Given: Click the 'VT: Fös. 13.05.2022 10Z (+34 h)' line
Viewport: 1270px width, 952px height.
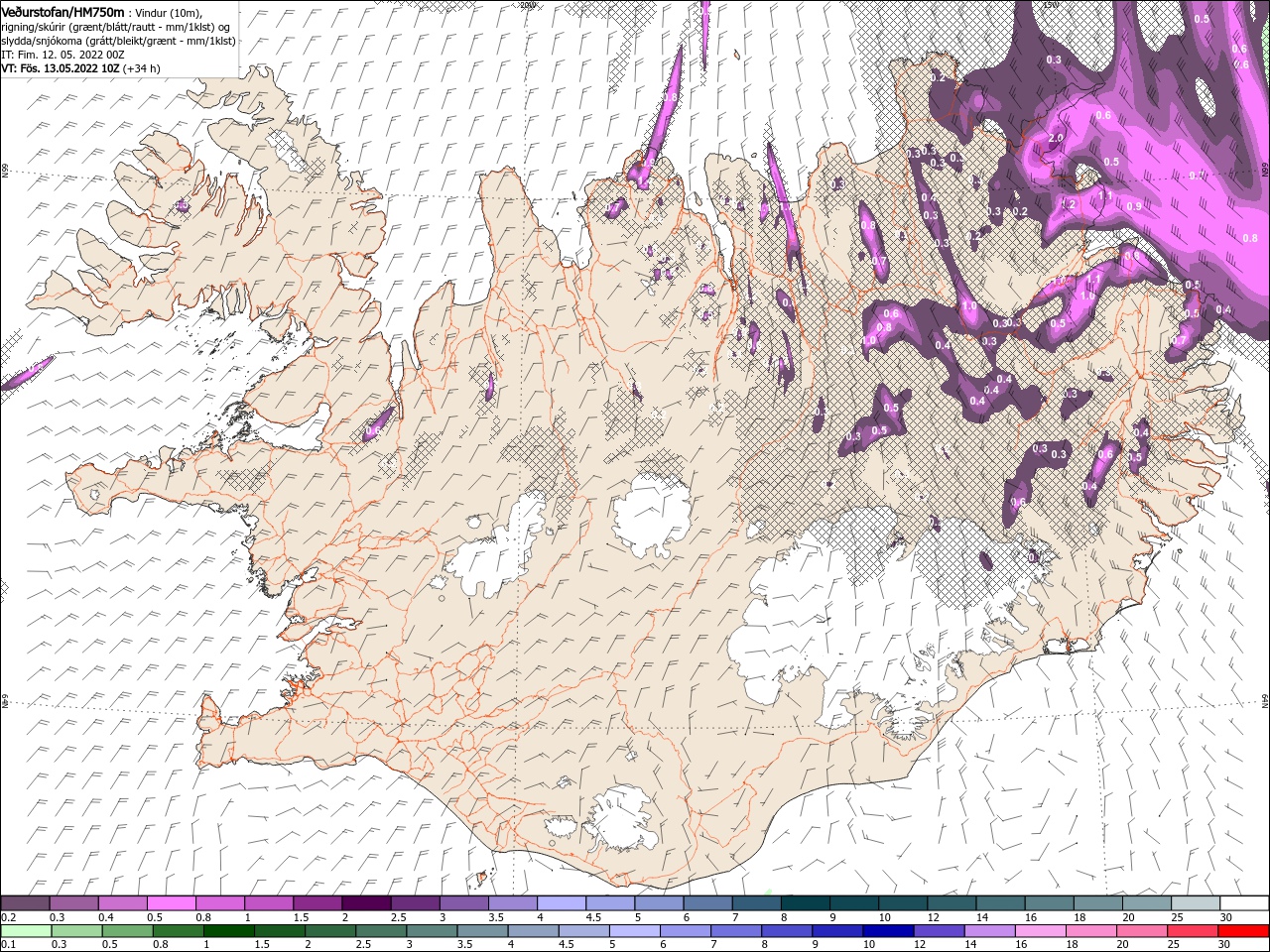Looking at the screenshot, I should (x=81, y=68).
